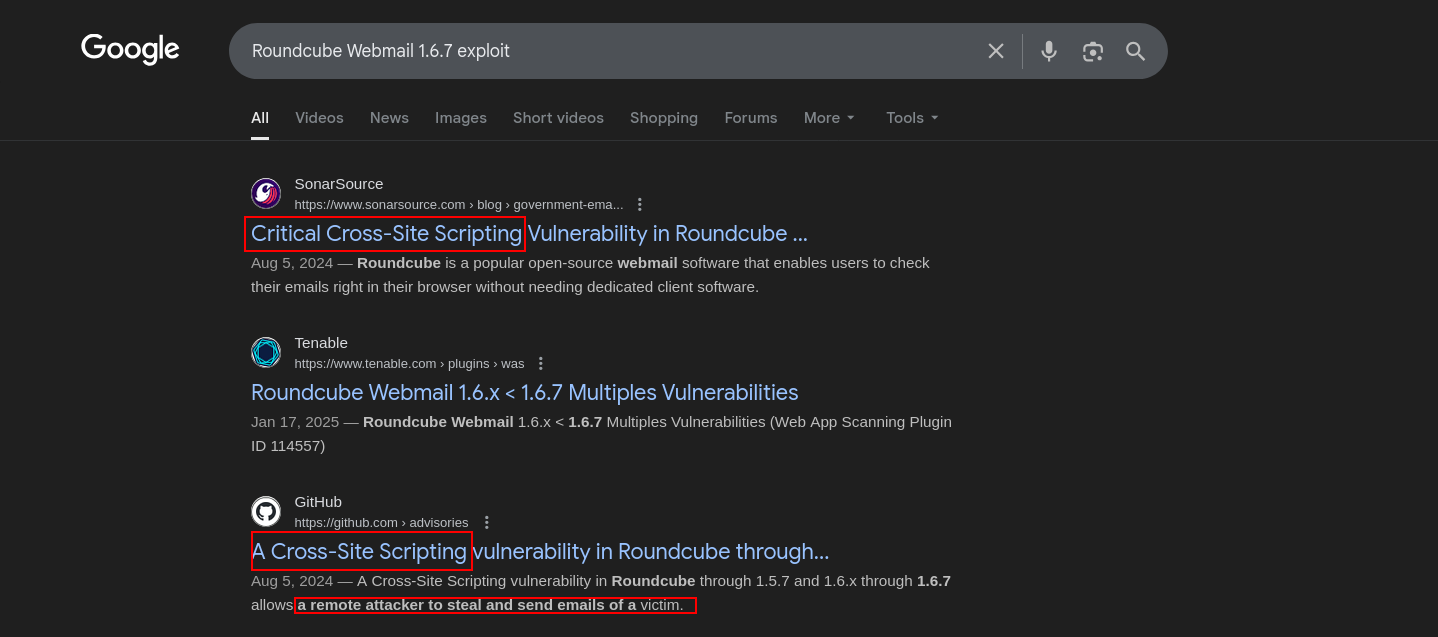The image size is (1438, 637).
Task: Open Critical Cross-Site Scripting Vulnerability result
Action: (528, 233)
